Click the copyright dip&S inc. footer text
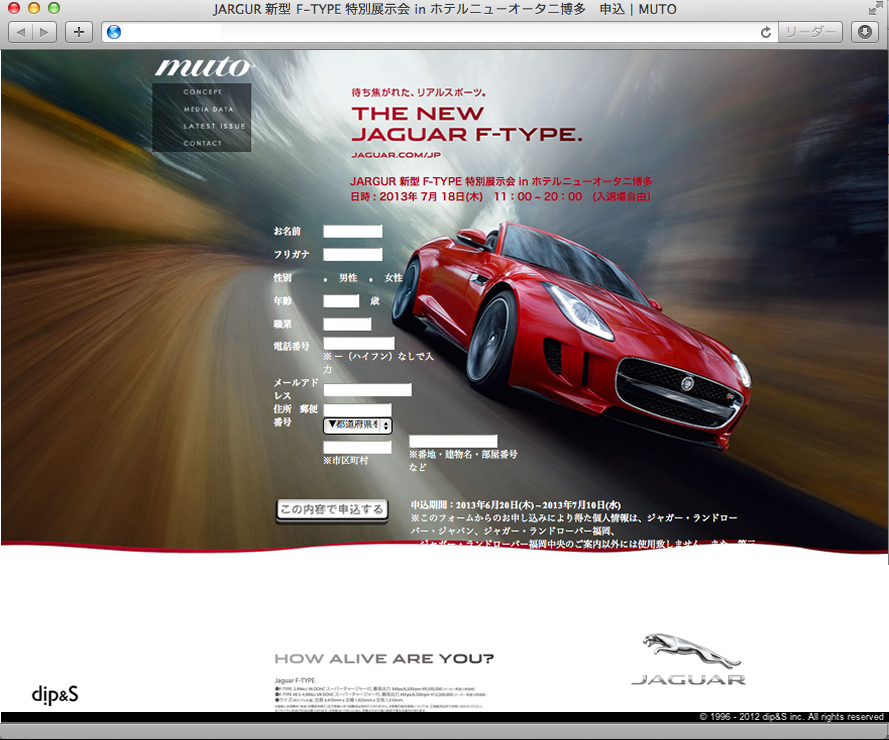Screen dimensions: 889x740 791,717
